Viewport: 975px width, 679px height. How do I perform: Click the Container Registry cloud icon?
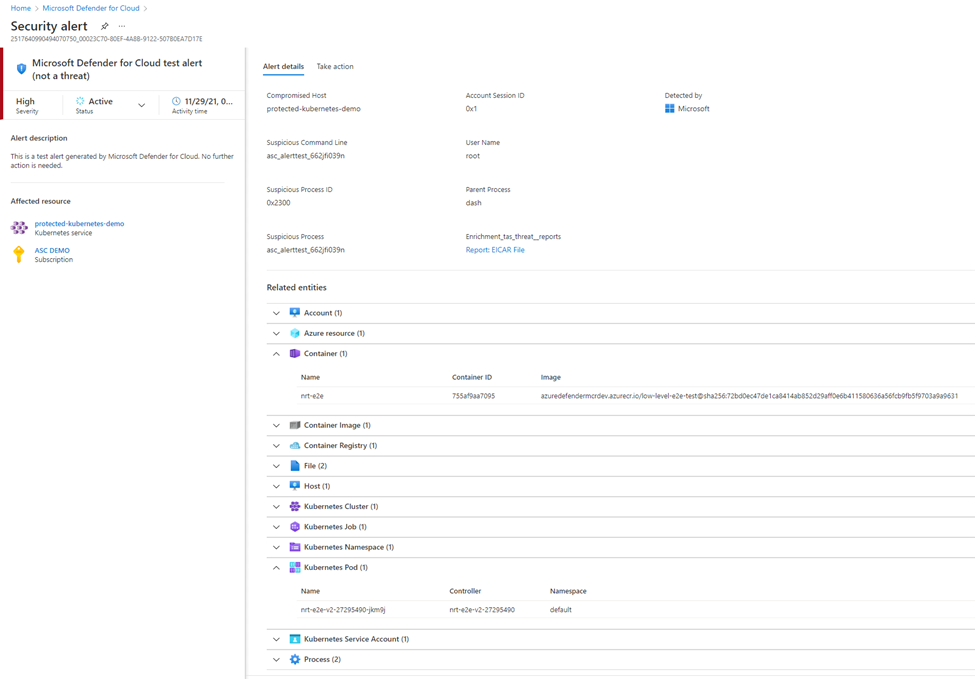295,446
